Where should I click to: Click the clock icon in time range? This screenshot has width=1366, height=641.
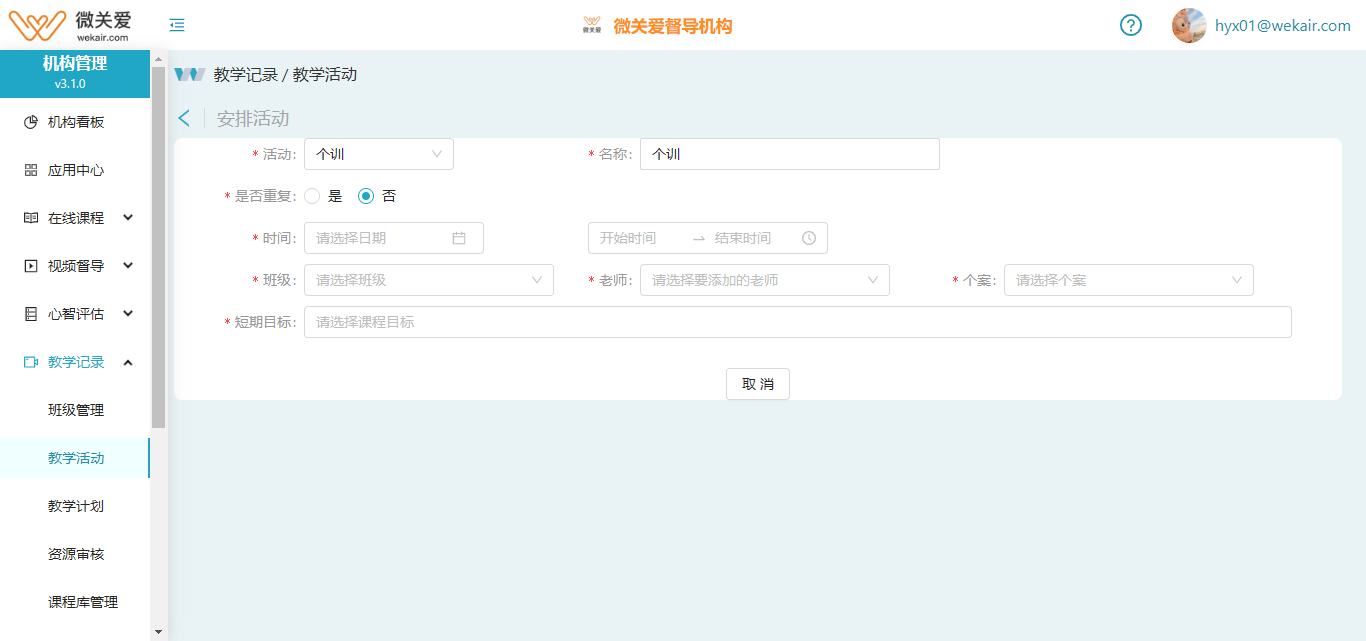tap(809, 238)
